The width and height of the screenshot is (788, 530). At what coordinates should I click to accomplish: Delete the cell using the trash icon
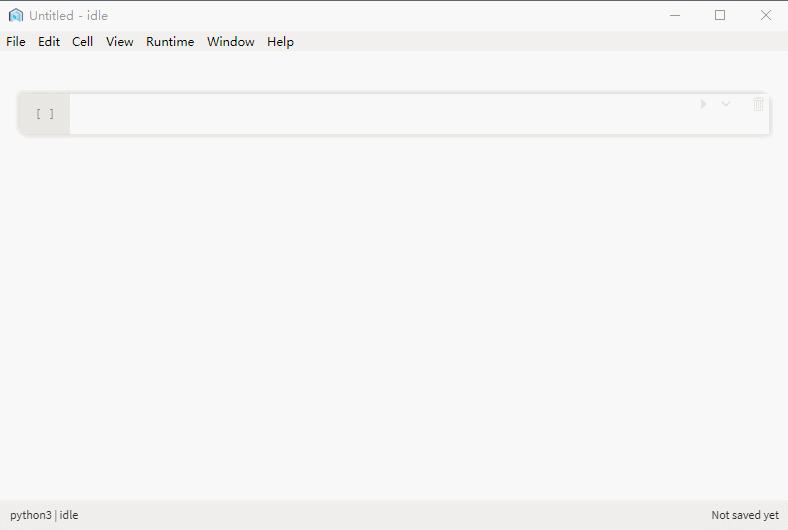[x=758, y=104]
